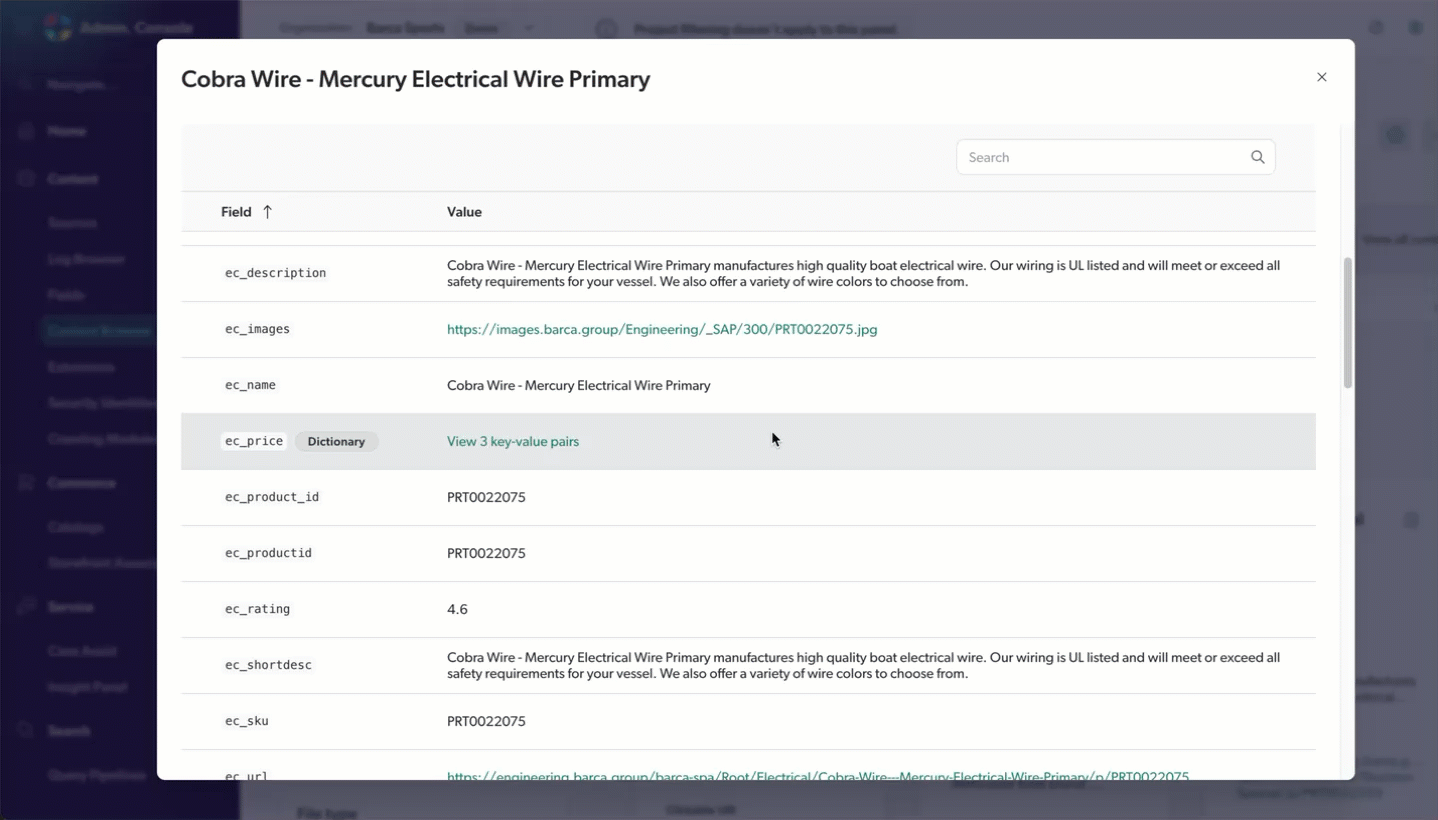Click the ec_shortdesc value paragraph
Screen dimensions: 1438x820
[x=863, y=665]
